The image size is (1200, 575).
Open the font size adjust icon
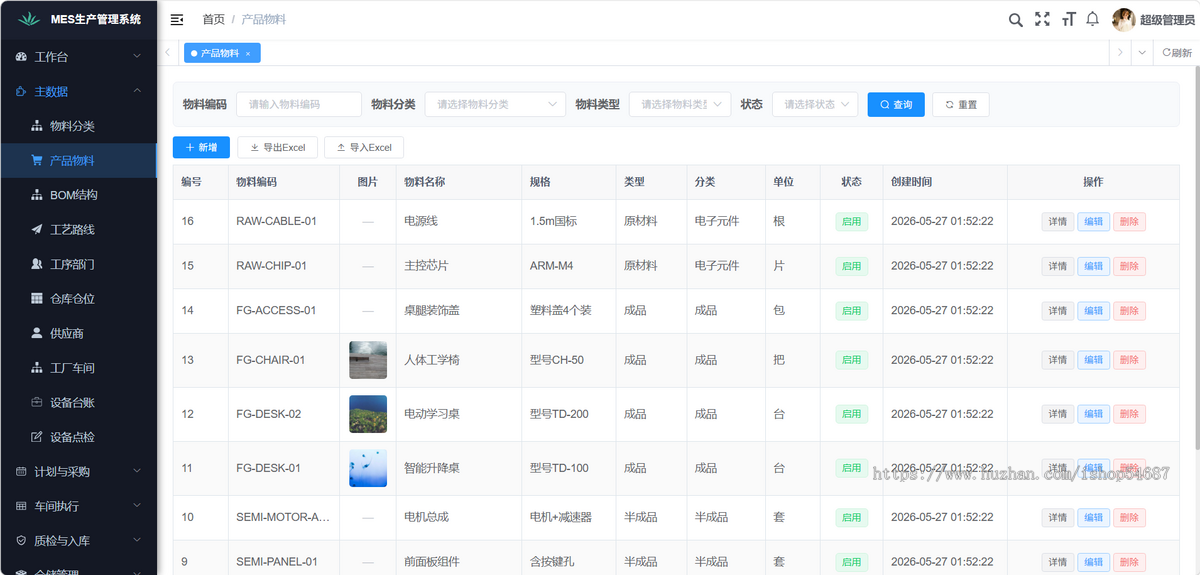click(1068, 20)
